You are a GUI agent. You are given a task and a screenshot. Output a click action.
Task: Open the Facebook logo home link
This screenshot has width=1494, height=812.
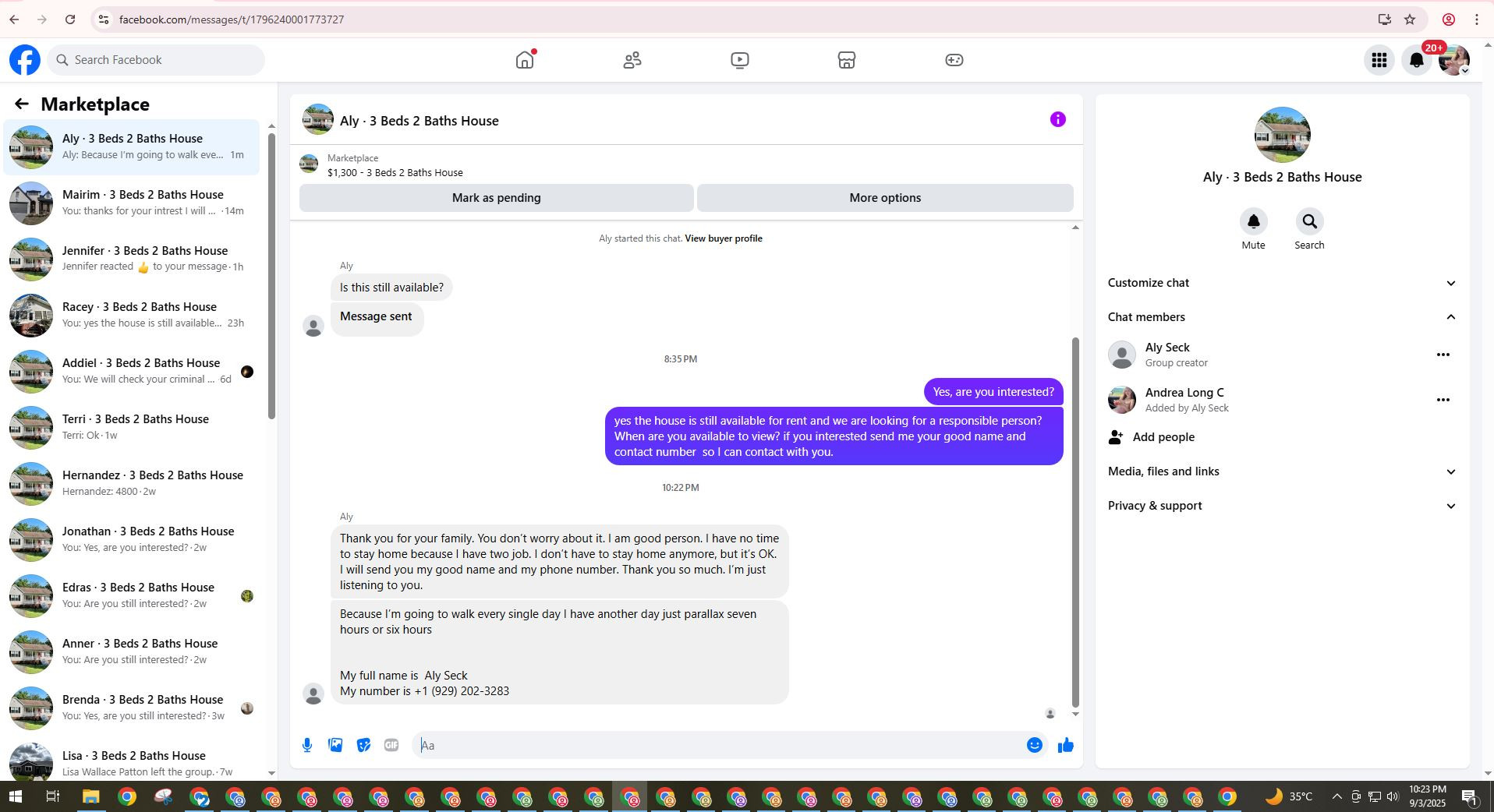[x=25, y=60]
